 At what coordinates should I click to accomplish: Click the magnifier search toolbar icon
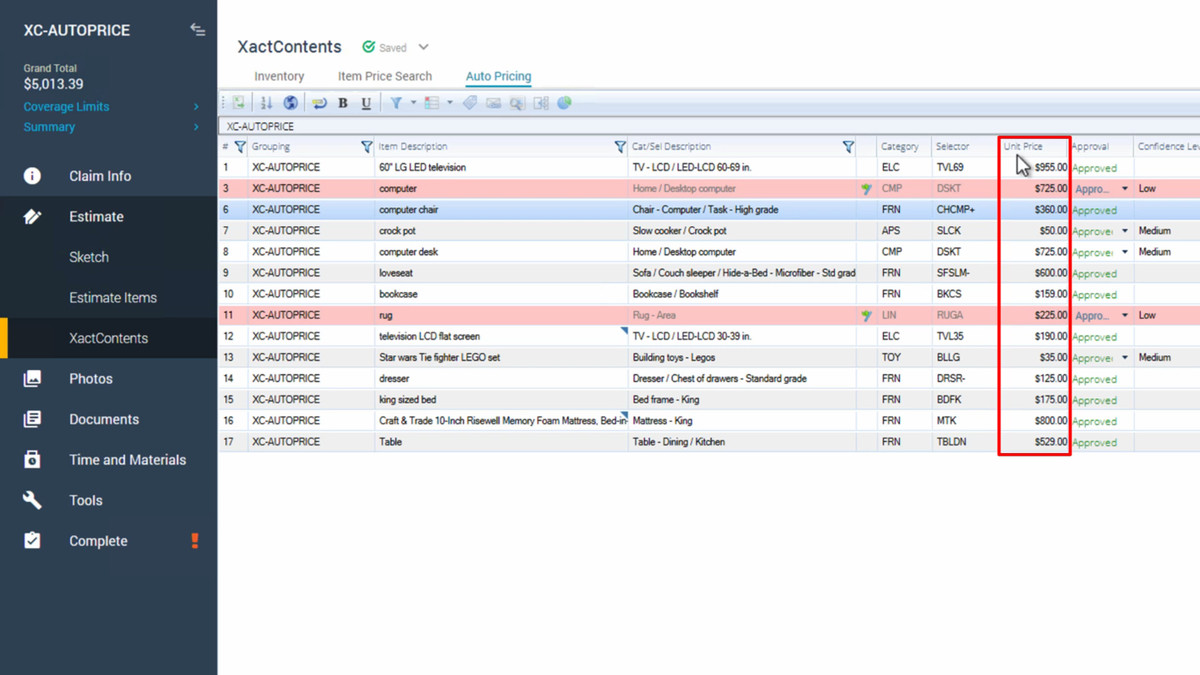(517, 103)
